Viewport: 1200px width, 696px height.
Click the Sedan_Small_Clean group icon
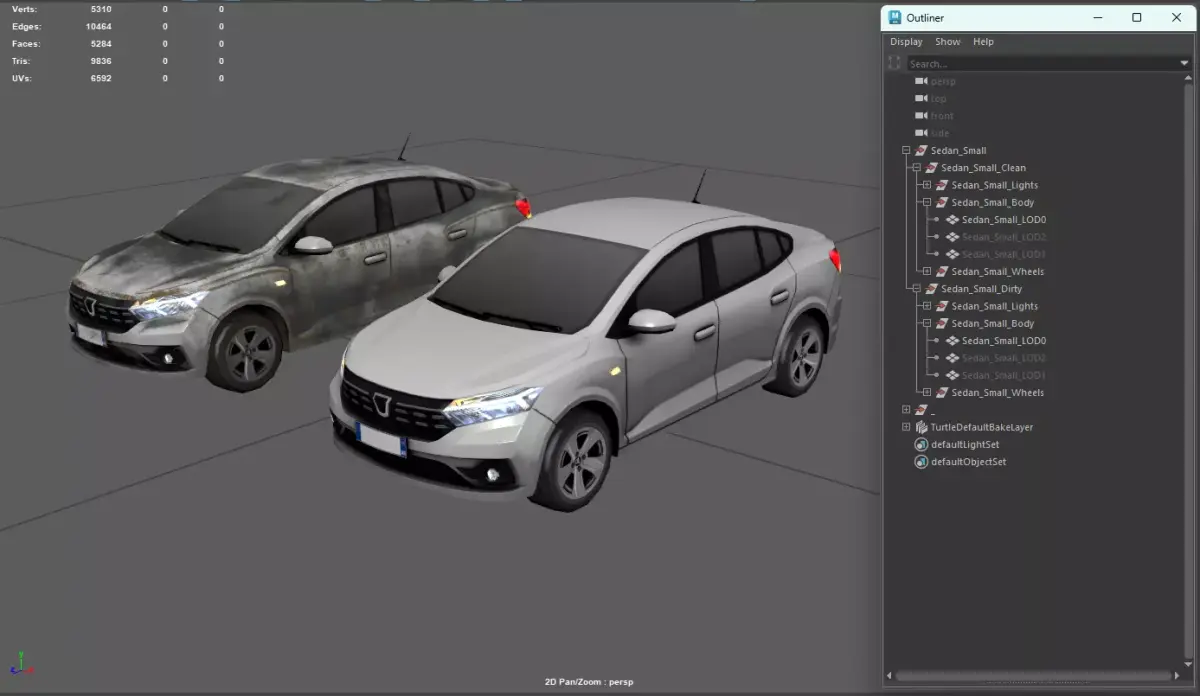pos(931,168)
